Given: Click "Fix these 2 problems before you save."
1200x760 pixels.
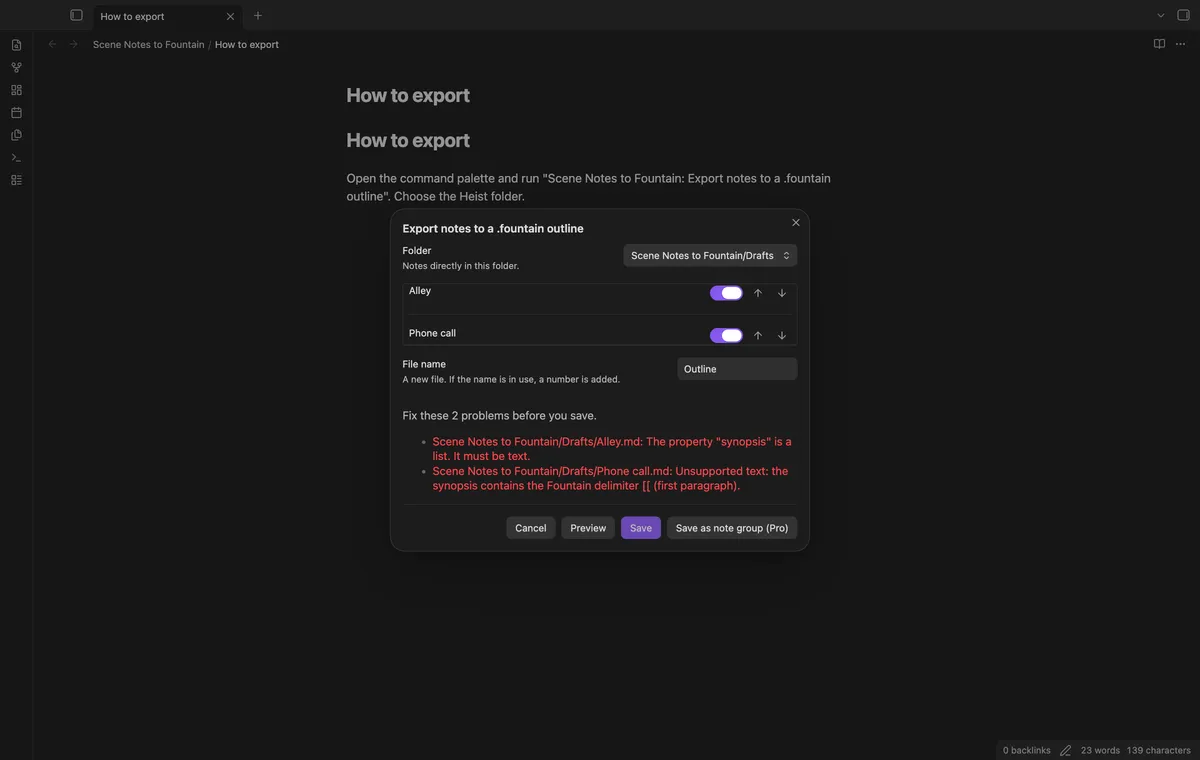Looking at the screenshot, I should tap(500, 415).
